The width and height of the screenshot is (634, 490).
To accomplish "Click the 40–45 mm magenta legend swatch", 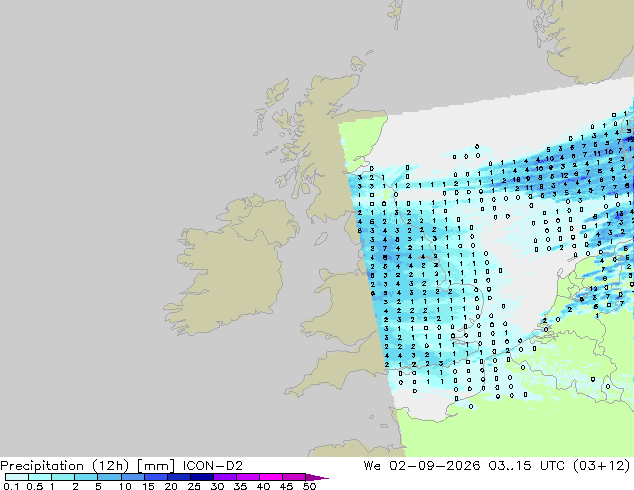I will coord(271,477).
